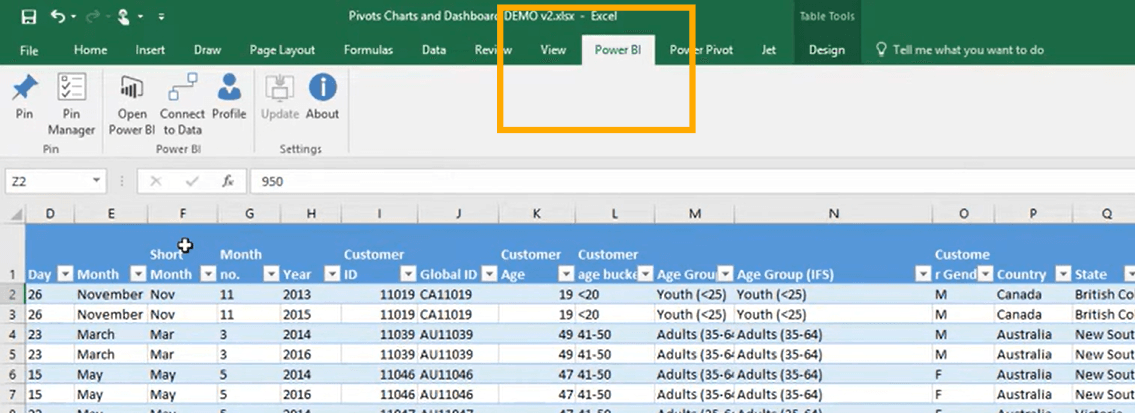This screenshot has height=413, width=1135.
Task: Click the formula bar Enter checkmark icon
Action: click(192, 182)
